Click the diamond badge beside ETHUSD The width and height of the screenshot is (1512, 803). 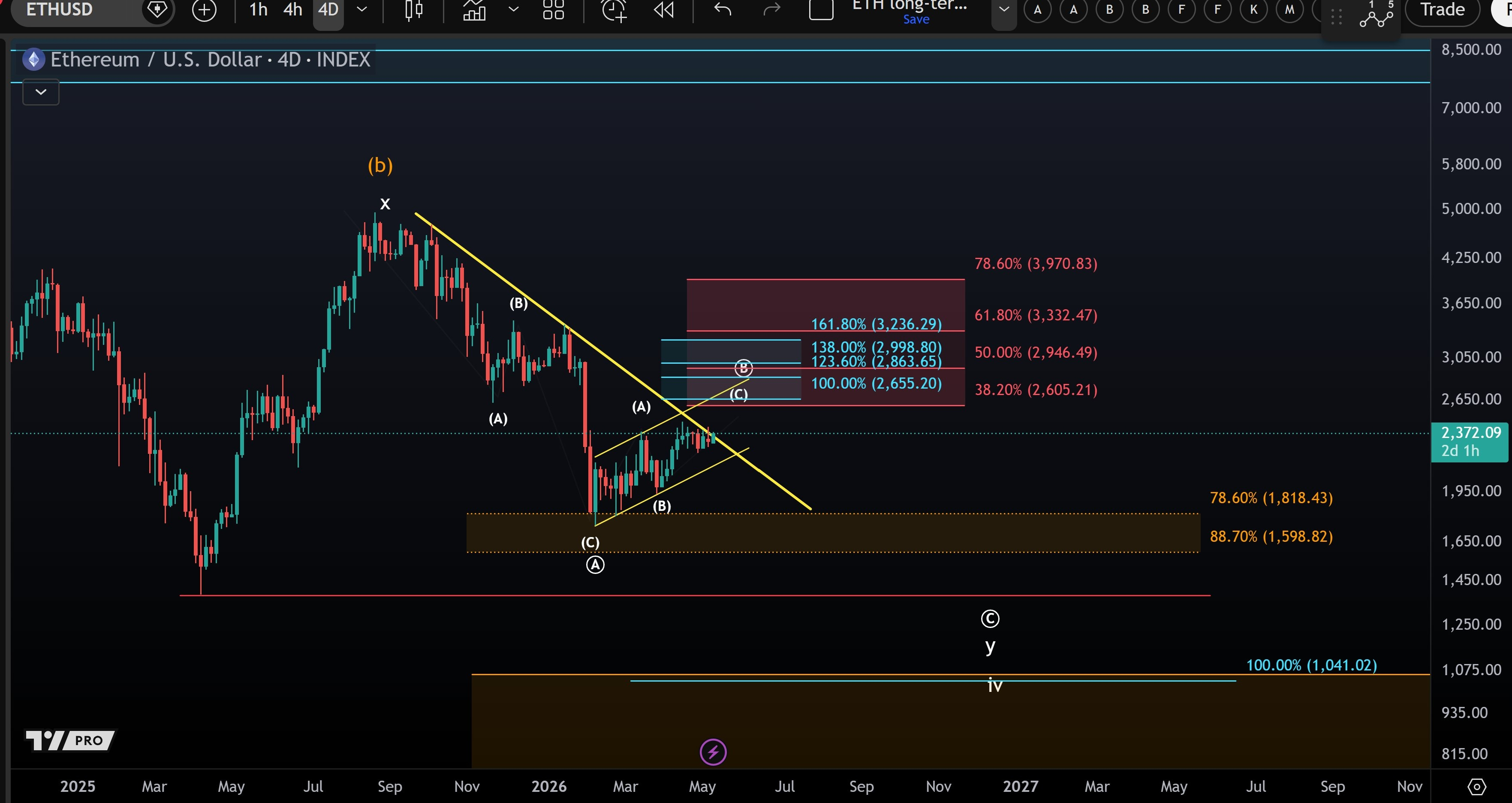tap(157, 9)
